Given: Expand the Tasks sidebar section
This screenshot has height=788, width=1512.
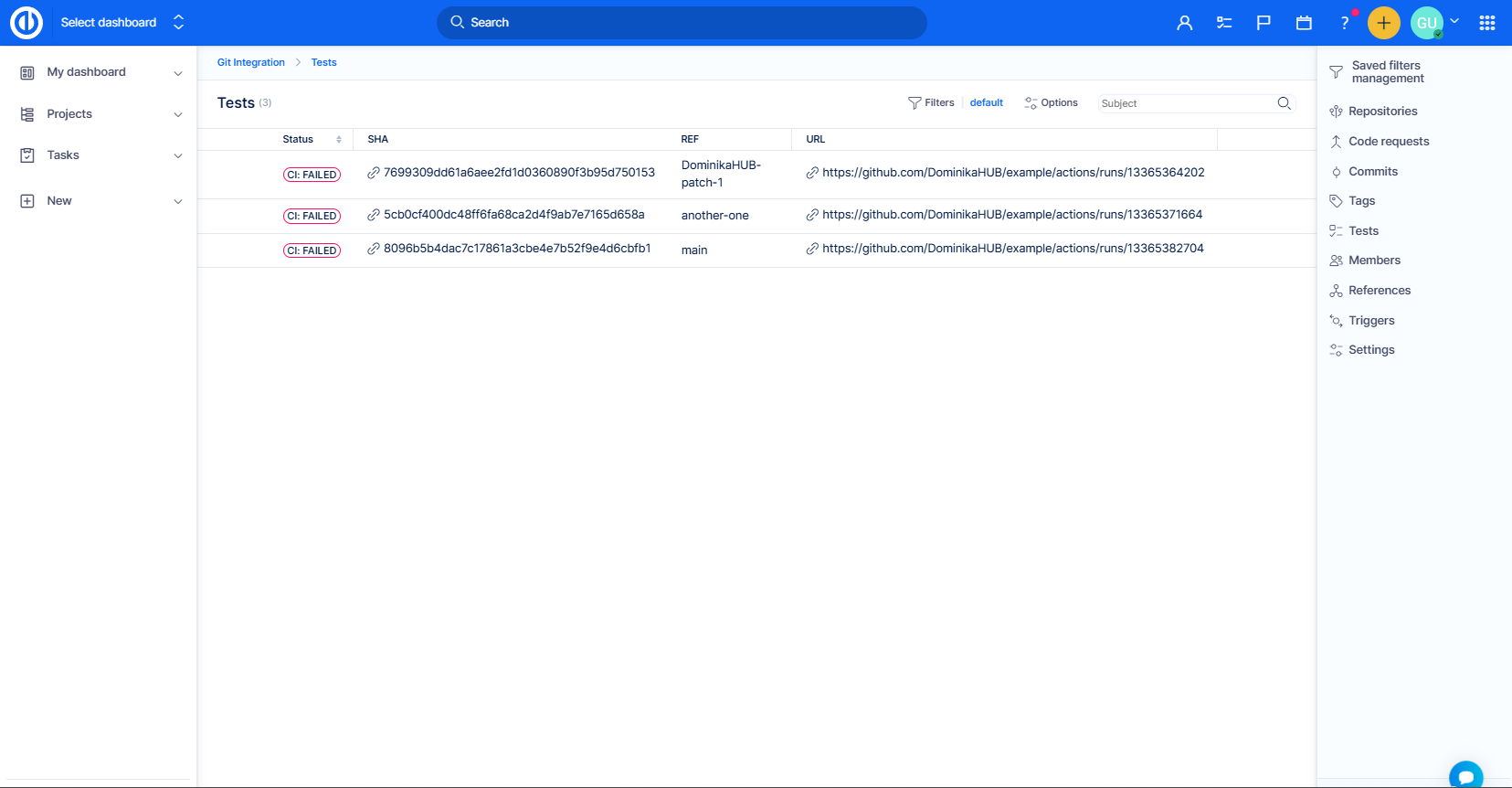Looking at the screenshot, I should (x=177, y=155).
